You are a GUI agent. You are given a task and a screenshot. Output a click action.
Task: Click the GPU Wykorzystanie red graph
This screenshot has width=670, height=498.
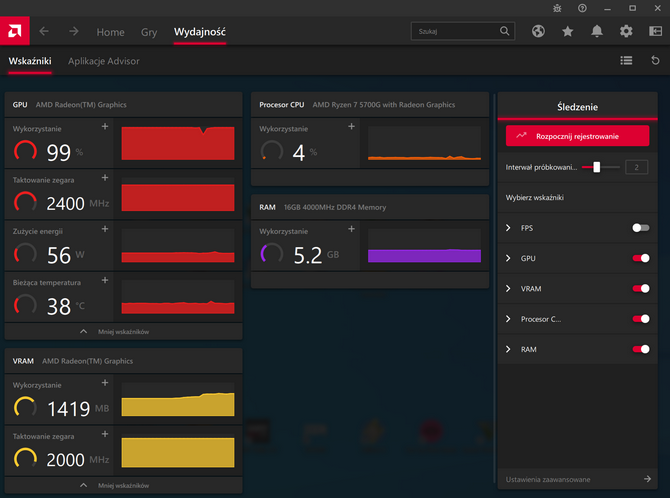click(x=178, y=143)
